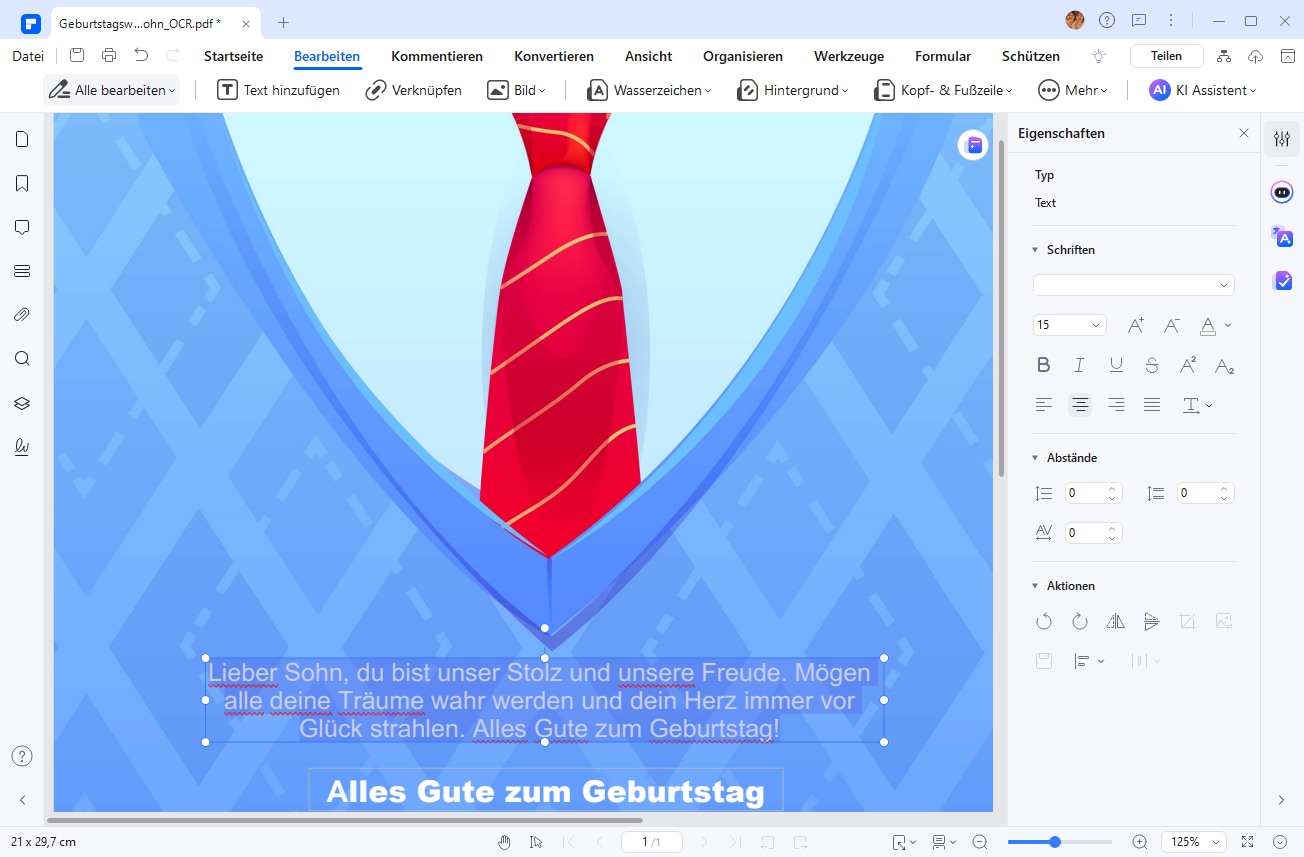
Task: Click the Teilen button
Action: (1166, 56)
